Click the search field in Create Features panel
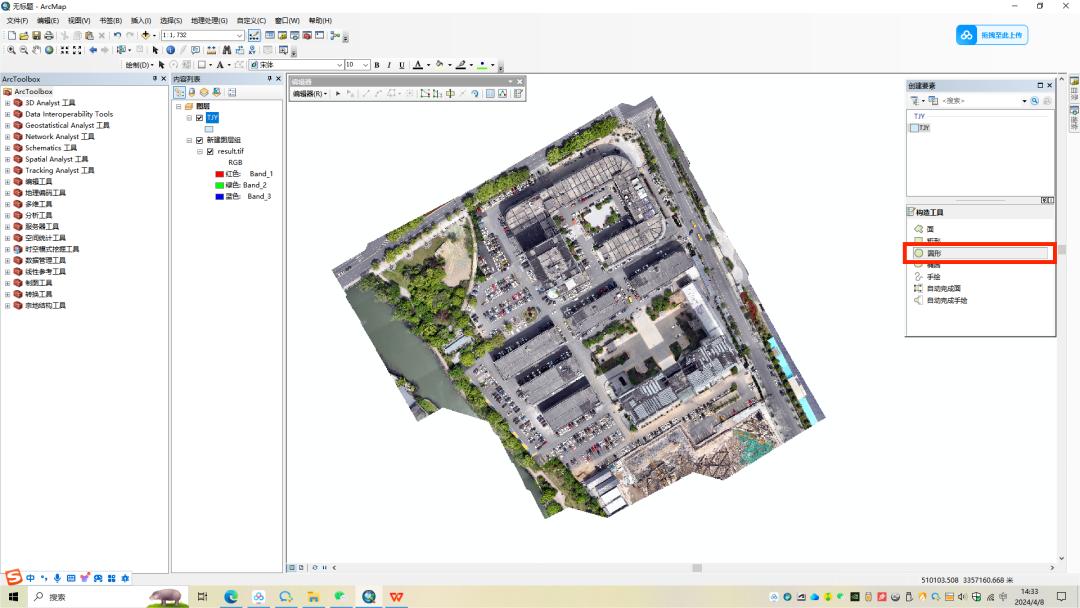1080x608 pixels. 984,101
